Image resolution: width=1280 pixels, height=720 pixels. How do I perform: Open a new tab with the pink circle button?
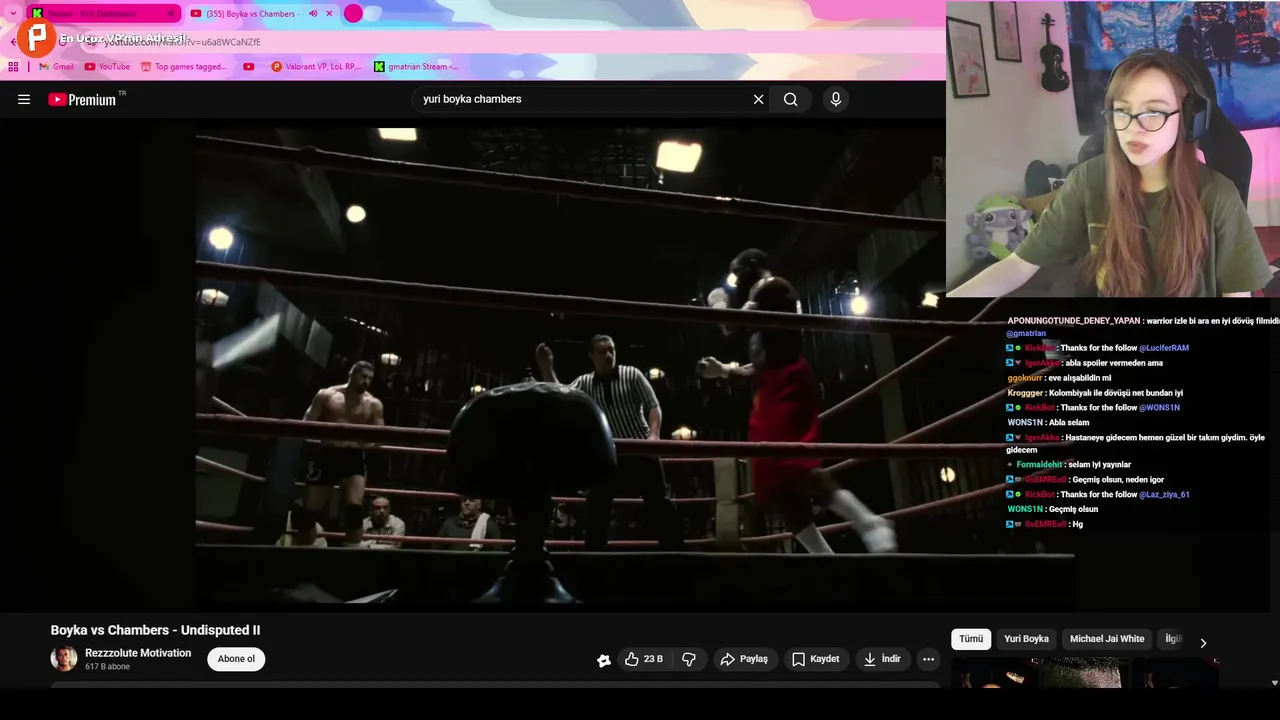coord(353,14)
